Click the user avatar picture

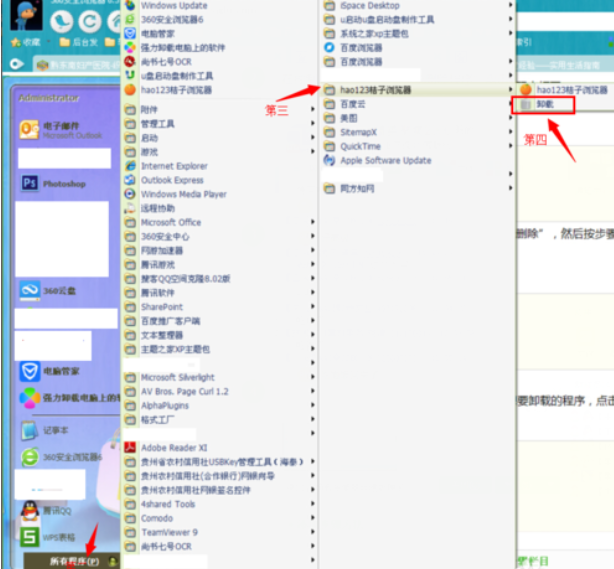[x=26, y=14]
